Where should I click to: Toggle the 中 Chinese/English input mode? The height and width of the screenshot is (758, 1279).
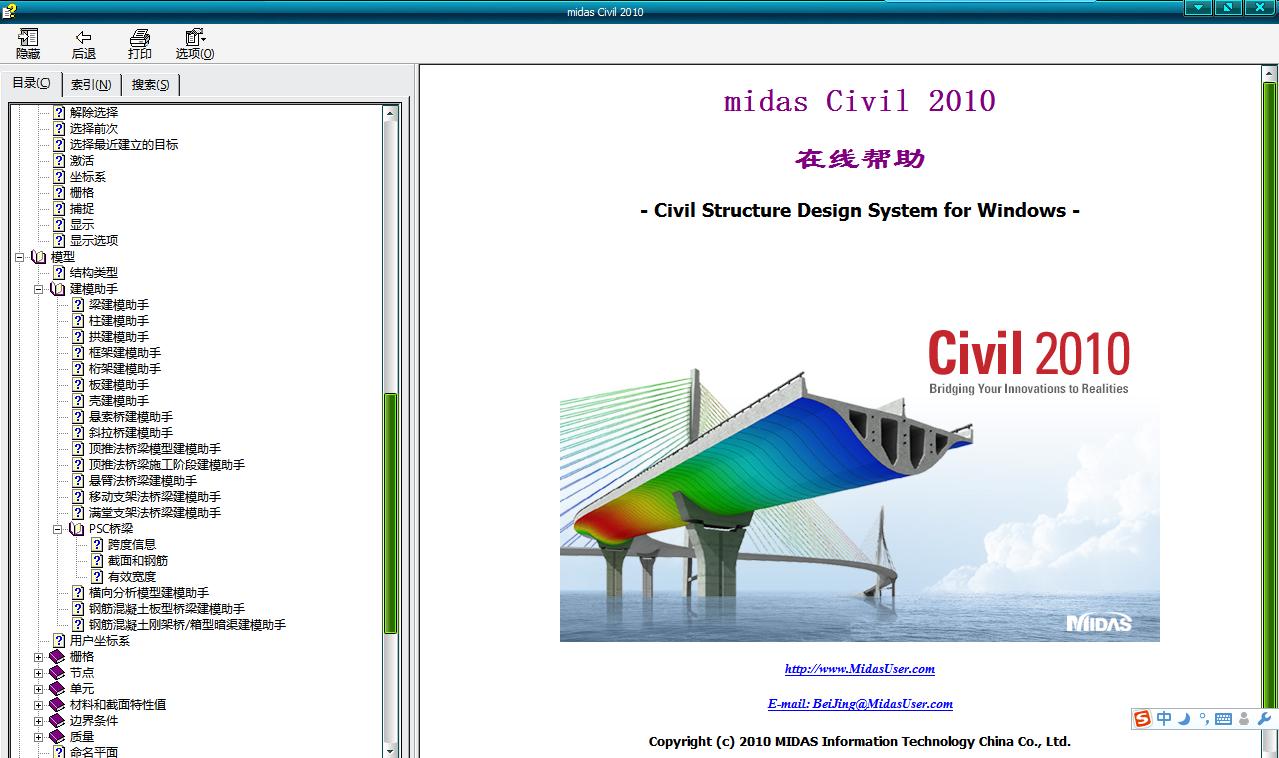coord(1164,719)
